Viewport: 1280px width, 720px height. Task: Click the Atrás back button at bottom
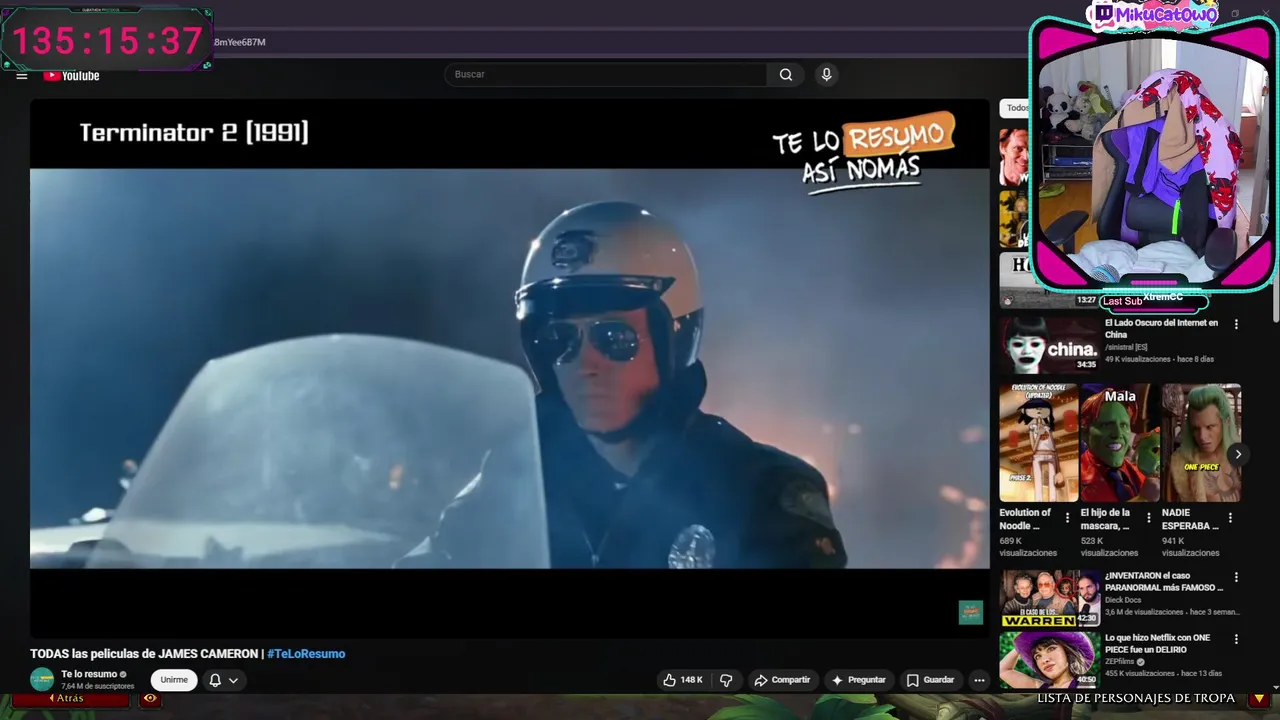(70, 698)
